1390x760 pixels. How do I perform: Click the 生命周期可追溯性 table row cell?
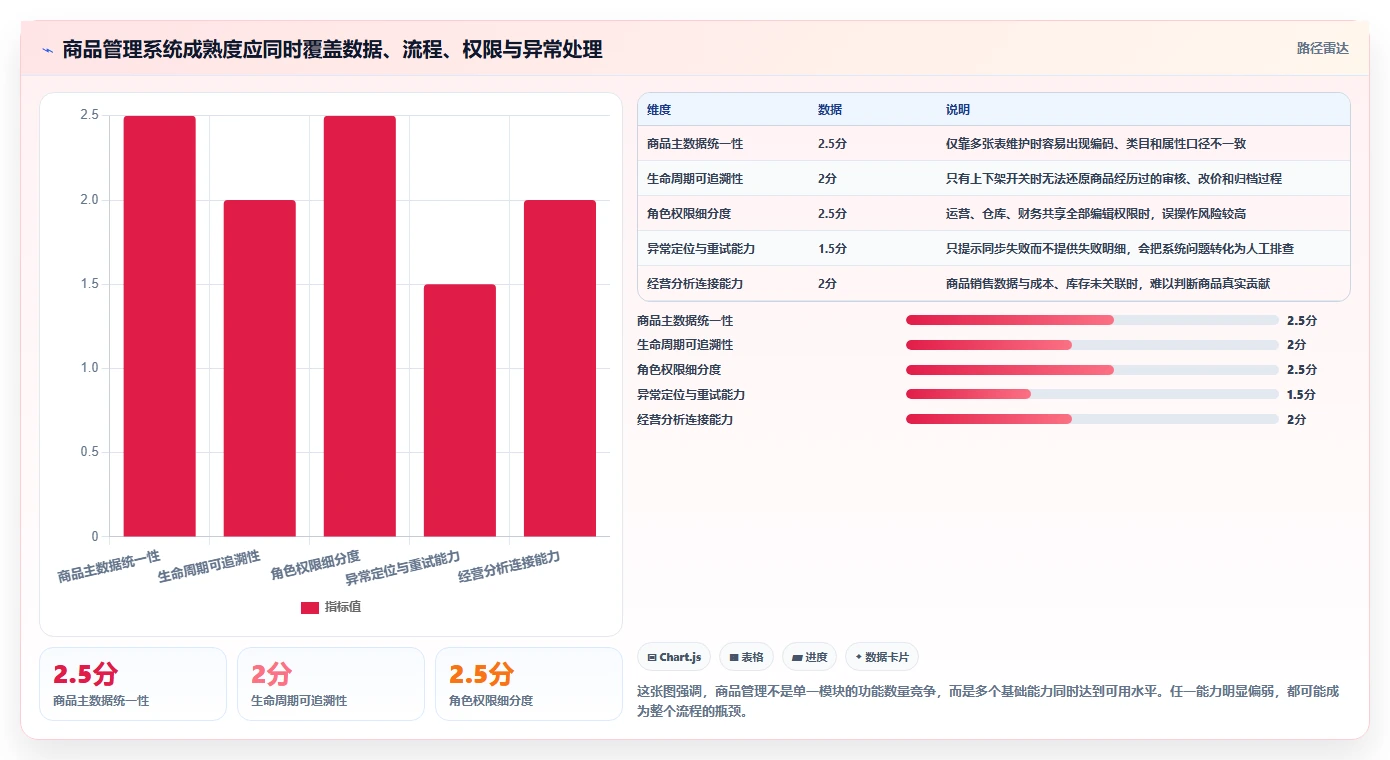695,179
